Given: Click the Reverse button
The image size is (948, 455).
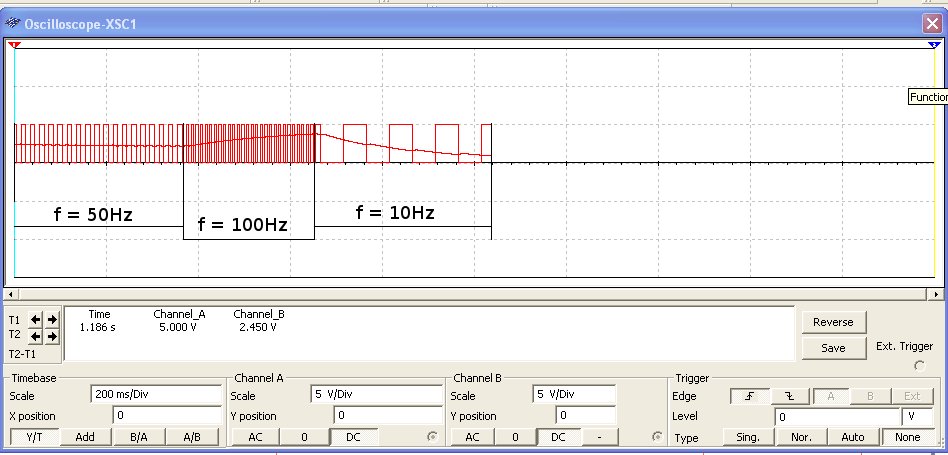Looking at the screenshot, I should [833, 322].
